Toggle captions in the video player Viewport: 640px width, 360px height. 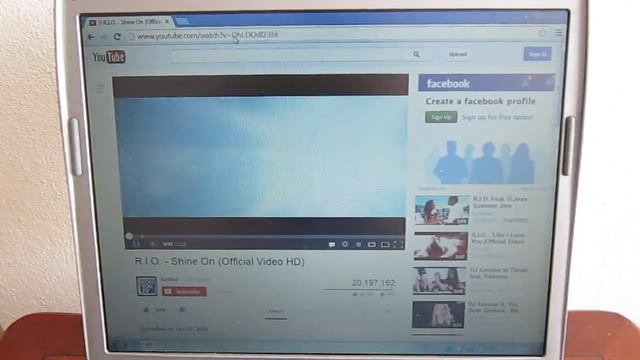click(332, 244)
